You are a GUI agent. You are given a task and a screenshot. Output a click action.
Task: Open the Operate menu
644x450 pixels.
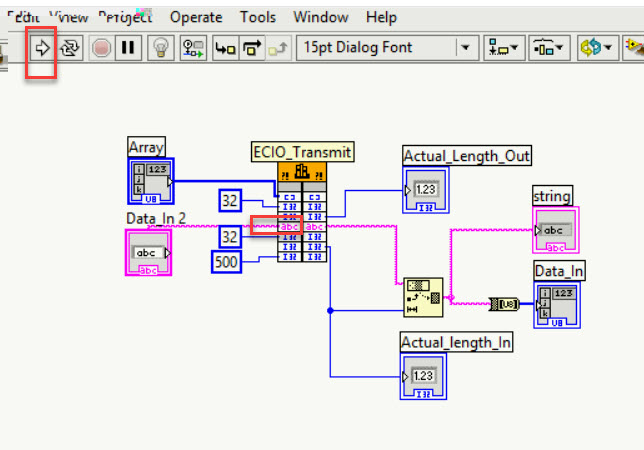click(x=196, y=17)
